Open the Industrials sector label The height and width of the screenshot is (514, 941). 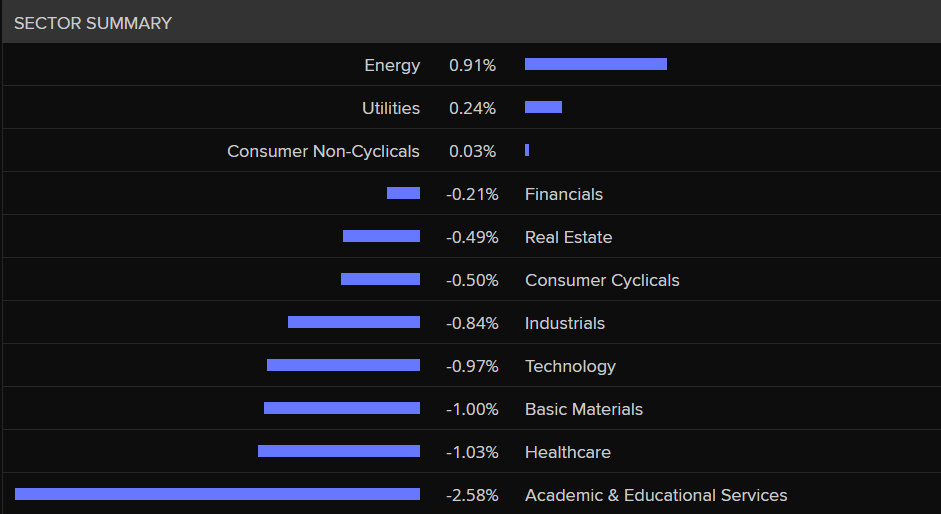[565, 323]
